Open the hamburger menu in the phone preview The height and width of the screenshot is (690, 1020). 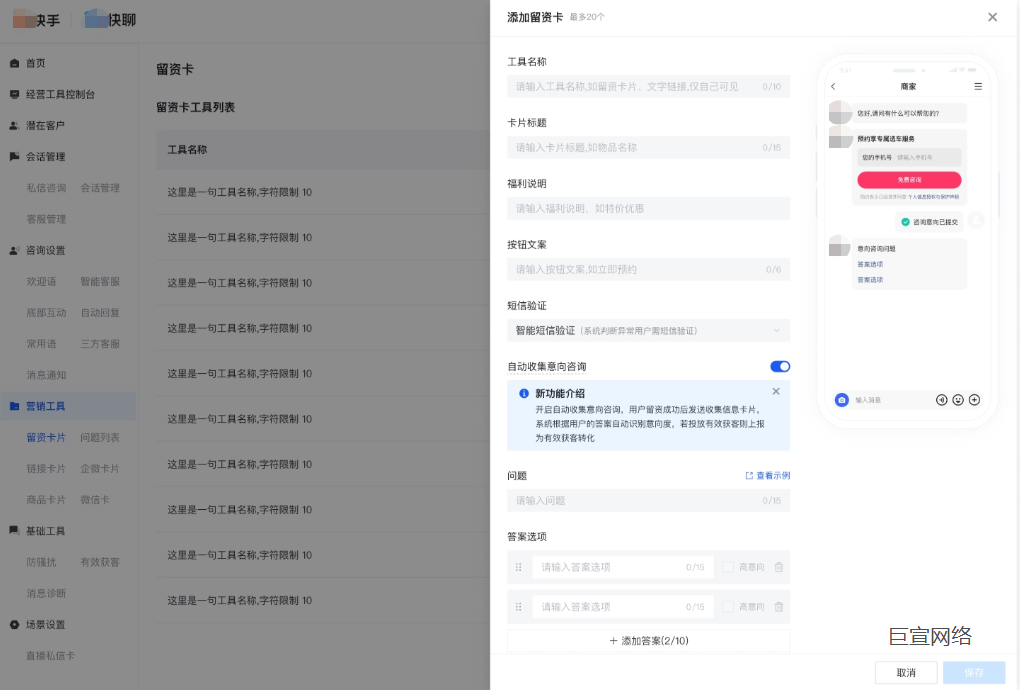(x=977, y=86)
